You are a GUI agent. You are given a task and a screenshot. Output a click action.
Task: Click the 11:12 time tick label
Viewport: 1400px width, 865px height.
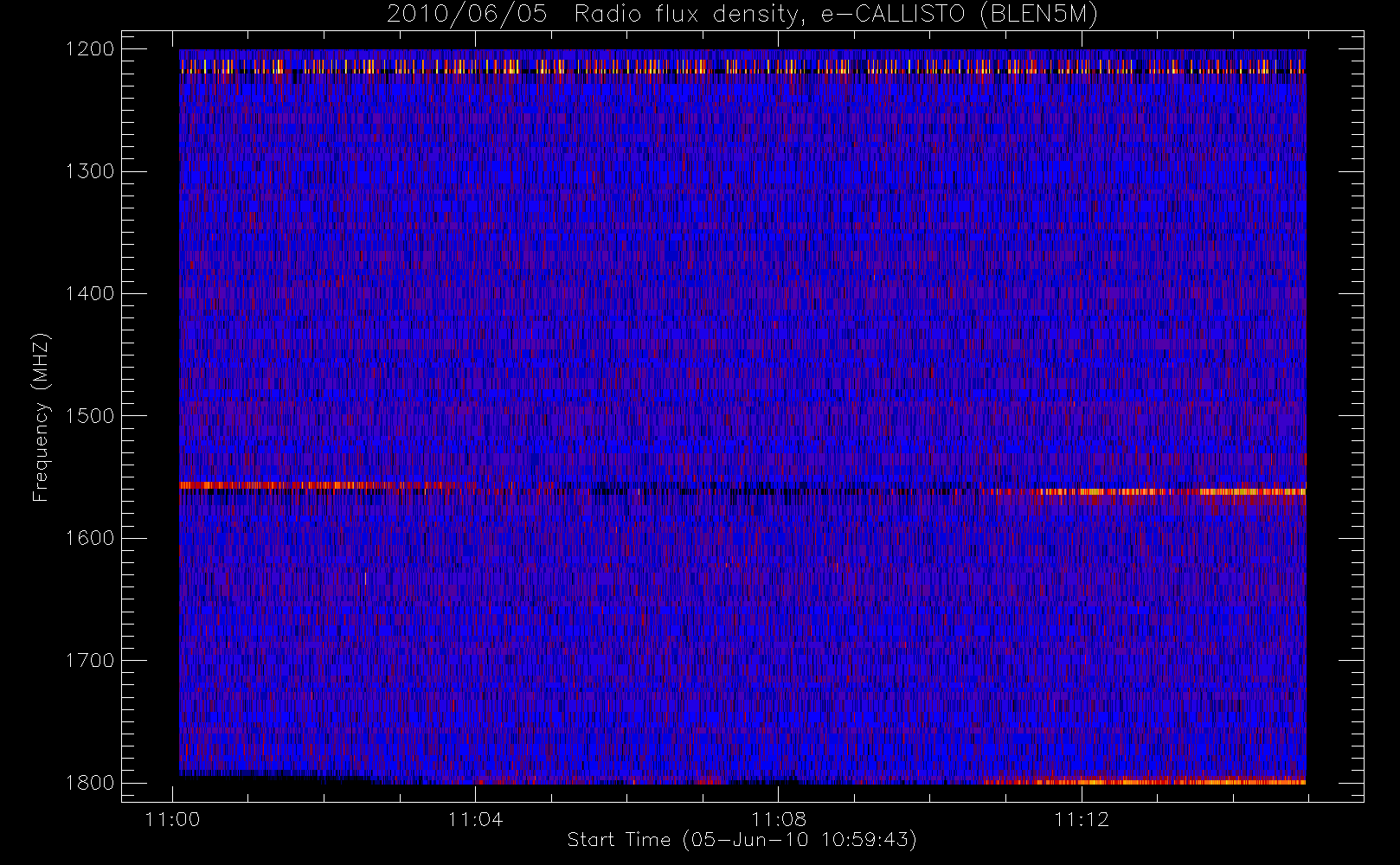(x=1082, y=819)
